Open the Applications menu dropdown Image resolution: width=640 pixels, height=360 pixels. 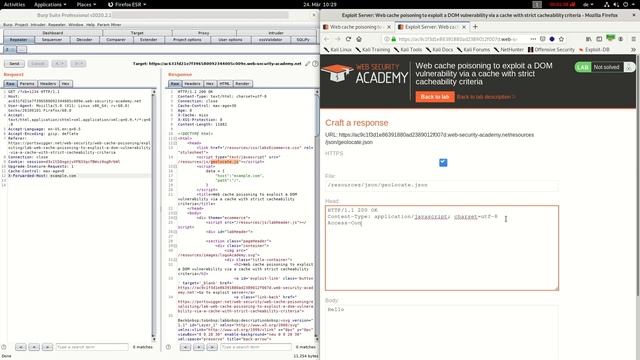pyautogui.click(x=50, y=4)
